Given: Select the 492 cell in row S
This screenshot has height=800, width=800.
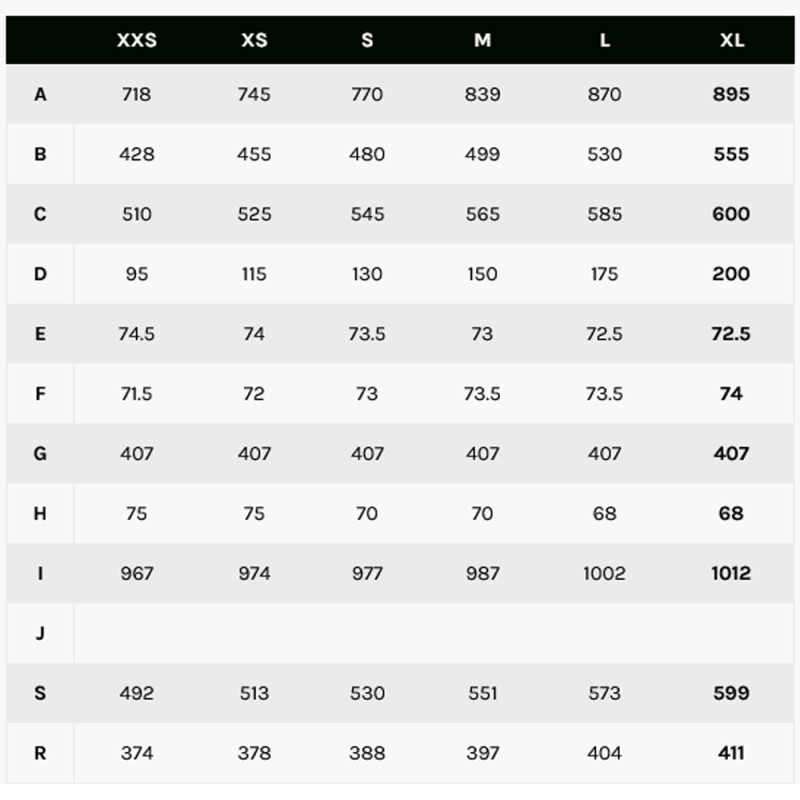Looking at the screenshot, I should pos(137,693).
